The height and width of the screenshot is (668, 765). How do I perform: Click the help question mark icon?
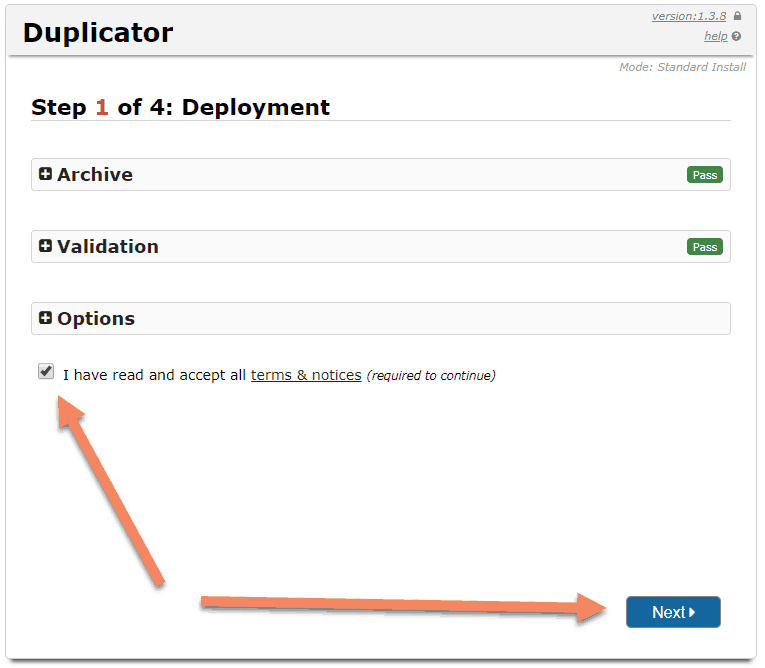coord(736,36)
